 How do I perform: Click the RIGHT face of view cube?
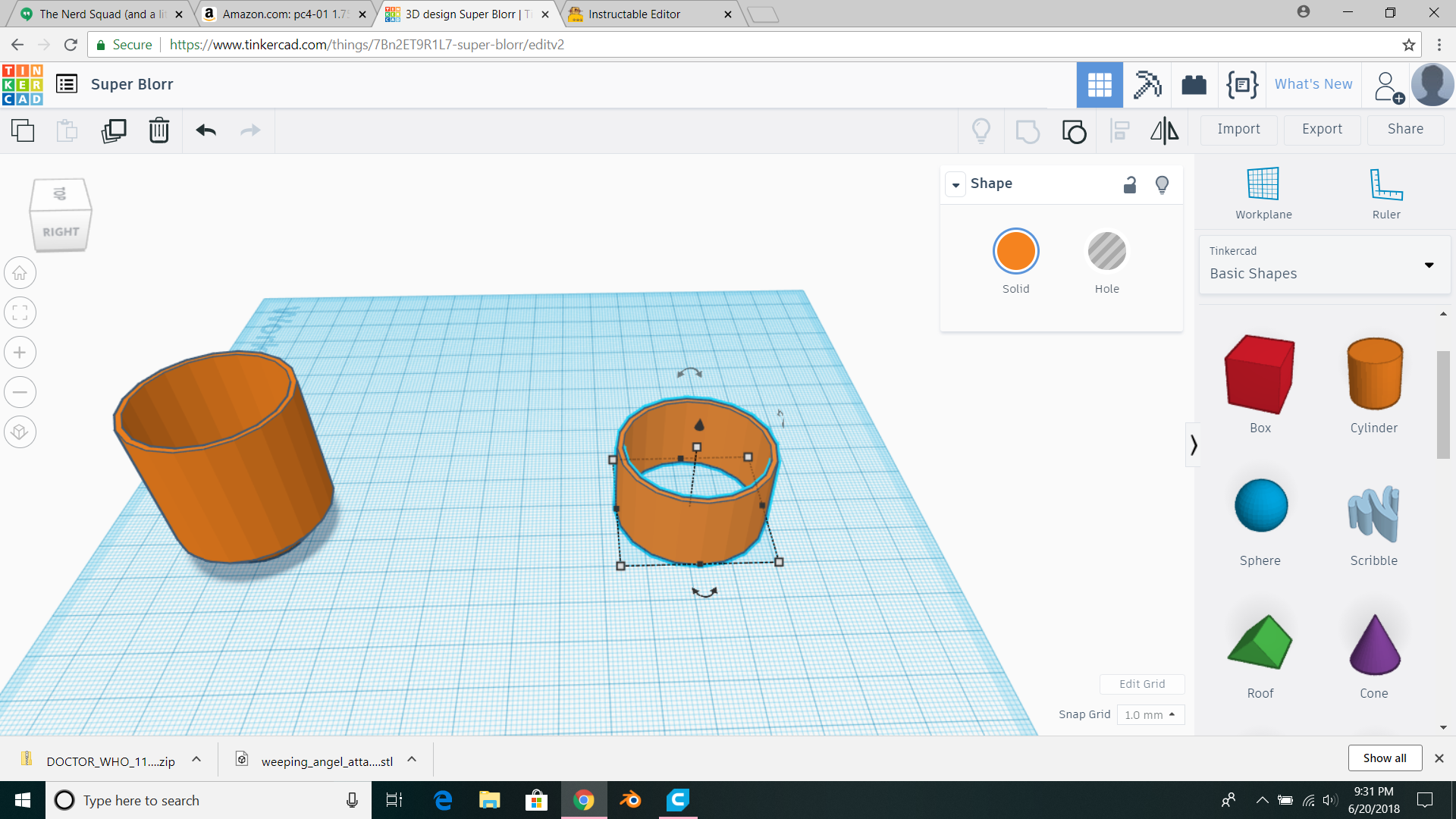coord(61,231)
